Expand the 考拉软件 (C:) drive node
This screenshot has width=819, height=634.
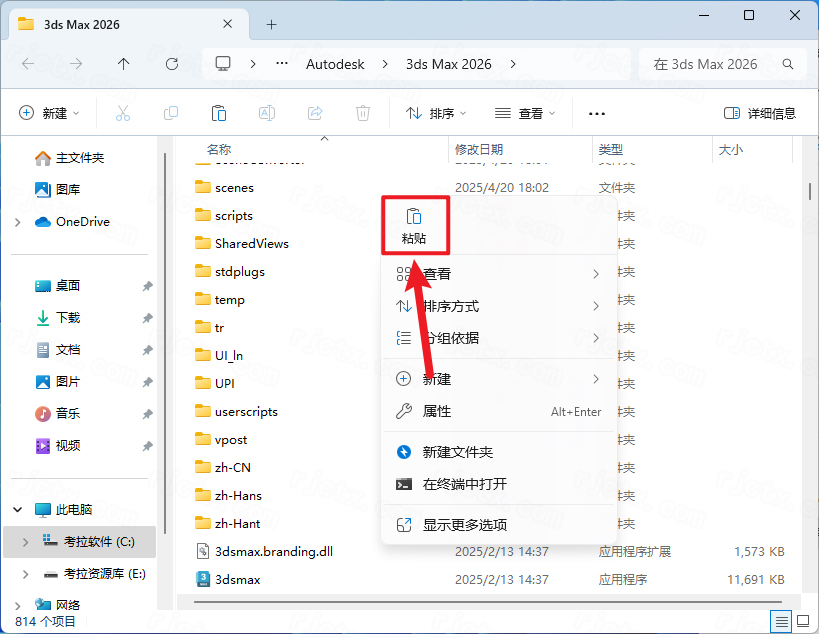point(25,542)
